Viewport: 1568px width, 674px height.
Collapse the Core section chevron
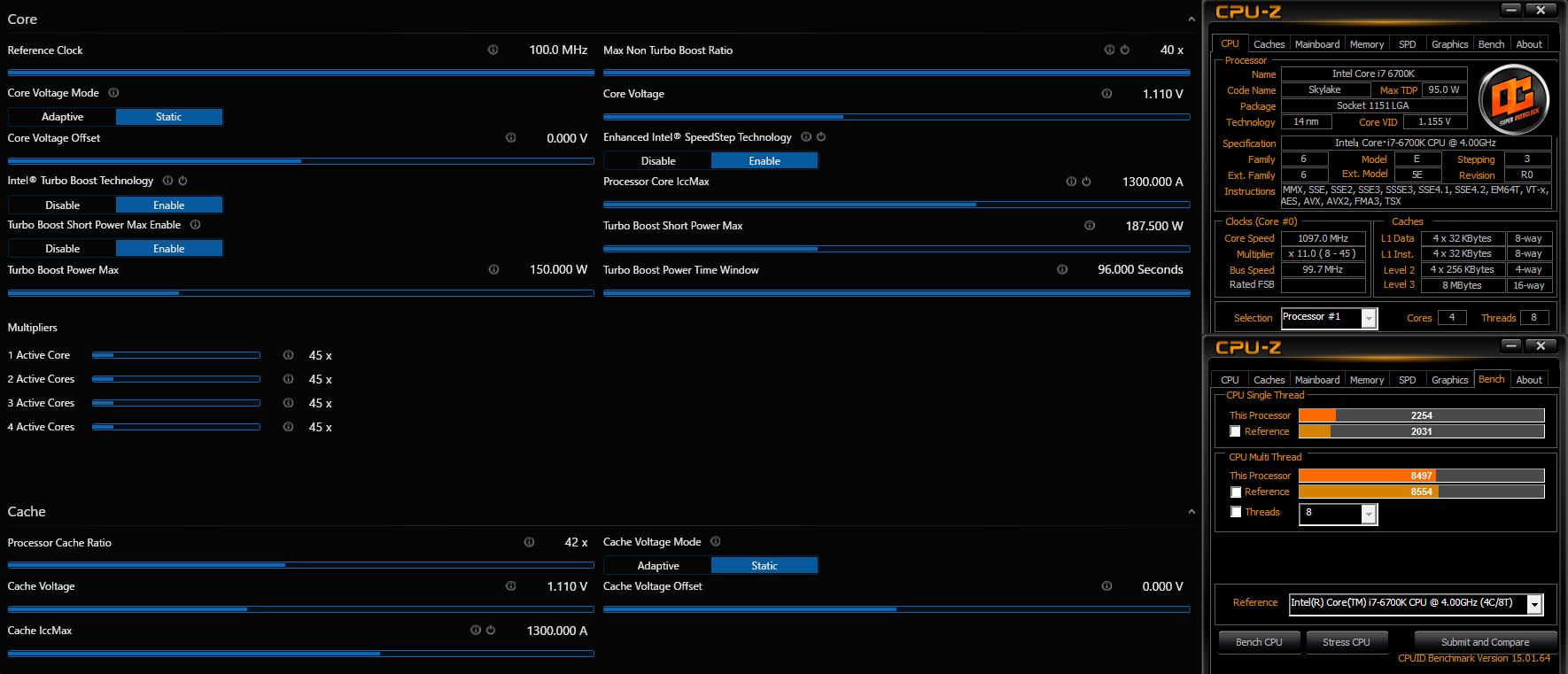1192,19
